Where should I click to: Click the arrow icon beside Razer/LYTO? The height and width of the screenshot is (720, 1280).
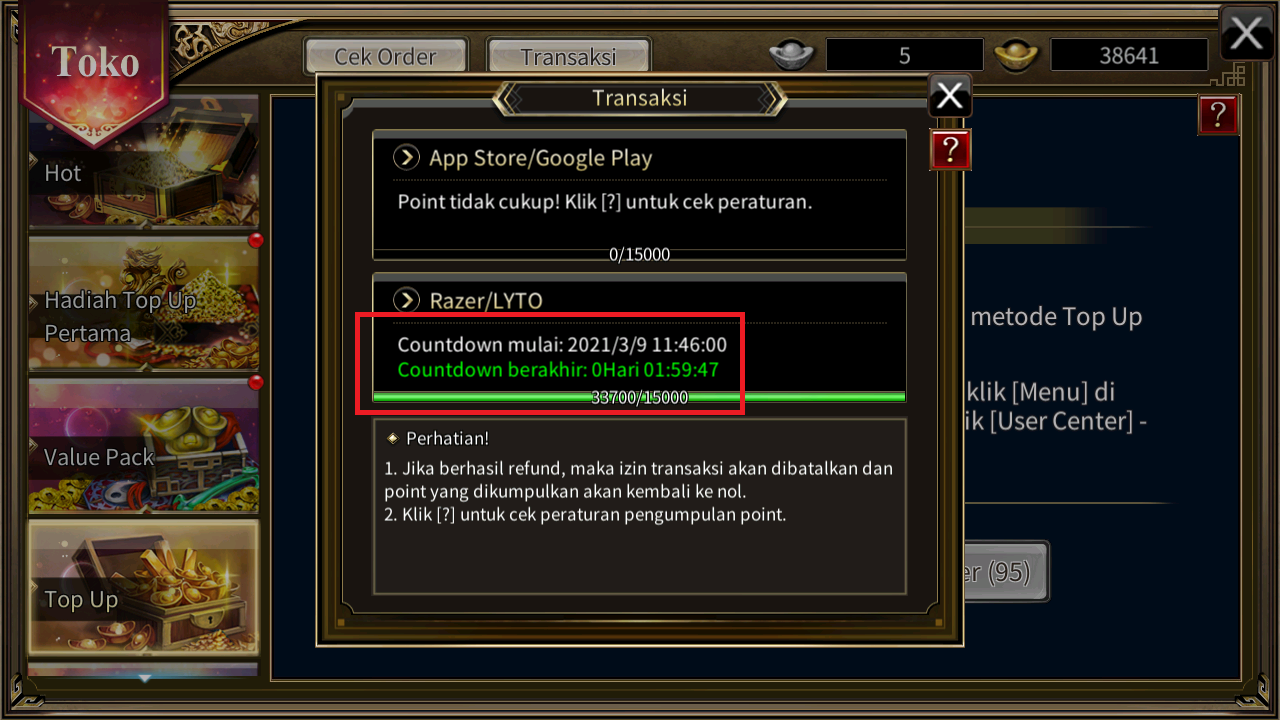(406, 300)
